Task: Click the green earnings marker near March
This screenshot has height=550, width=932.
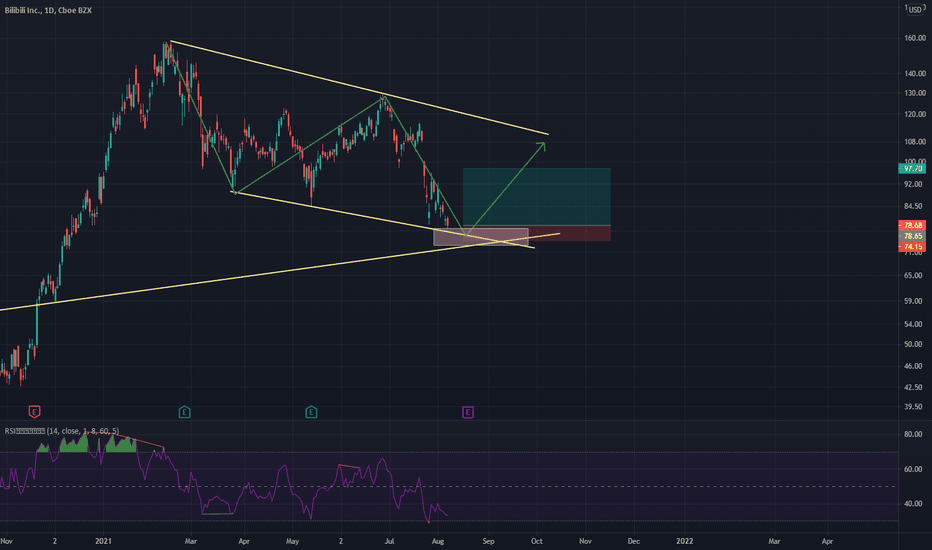Action: (x=185, y=412)
